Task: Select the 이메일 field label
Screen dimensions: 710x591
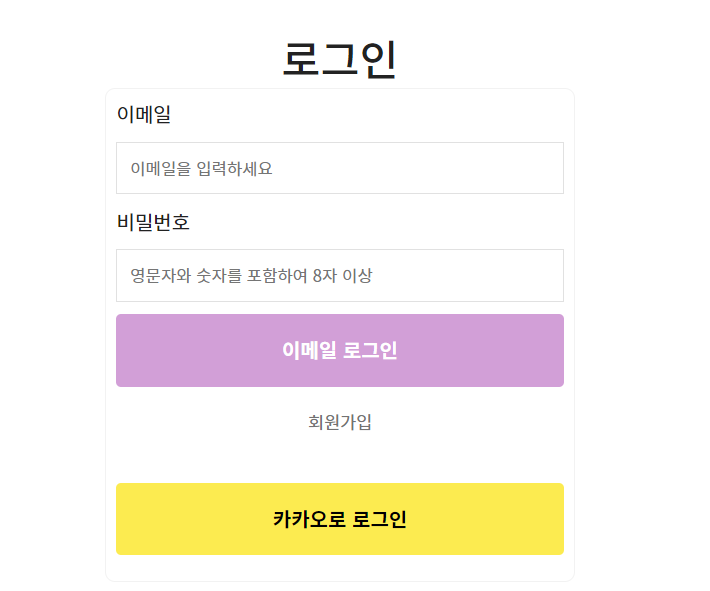Action: click(144, 114)
